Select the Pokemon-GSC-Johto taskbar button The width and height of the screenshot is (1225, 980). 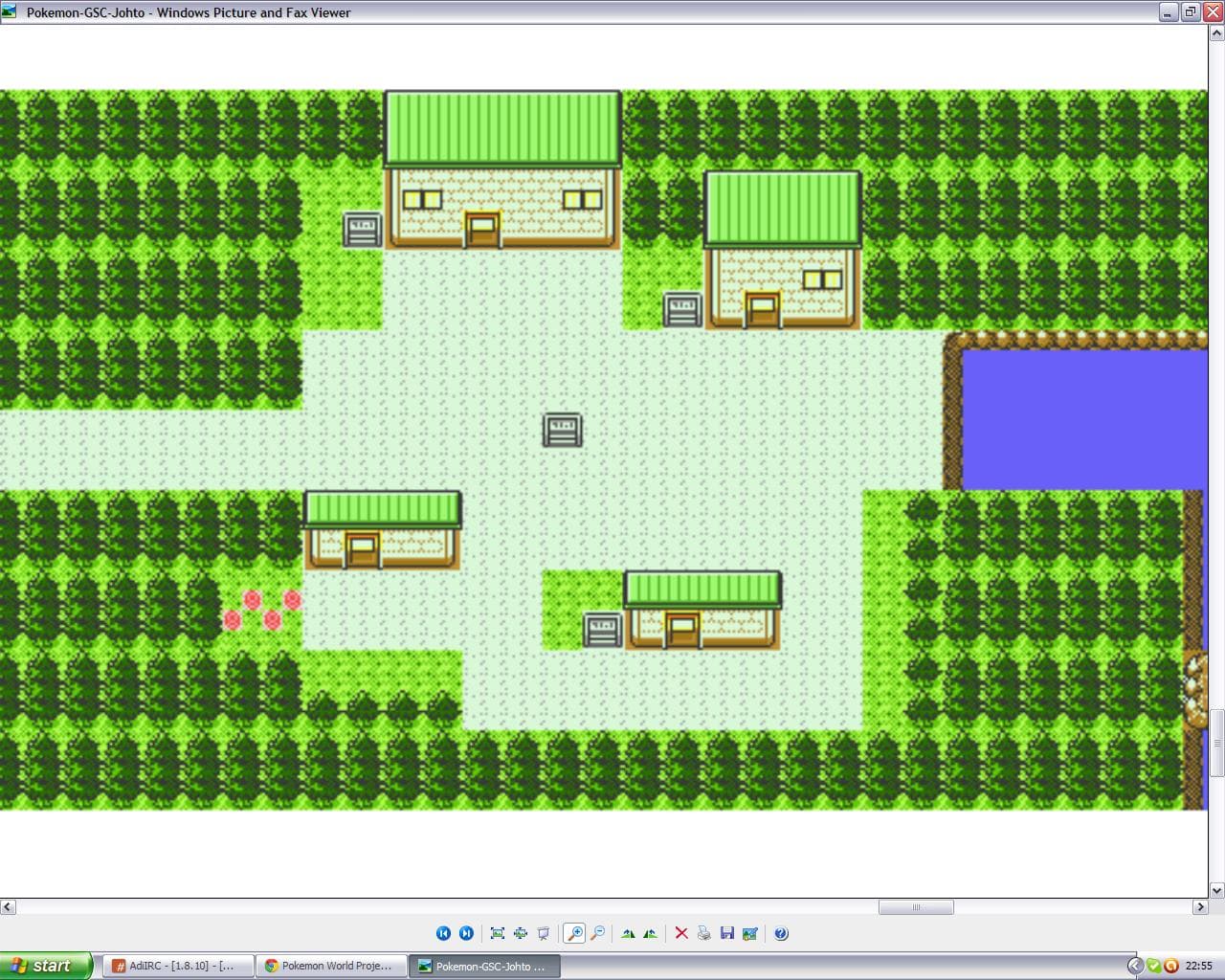click(x=484, y=966)
